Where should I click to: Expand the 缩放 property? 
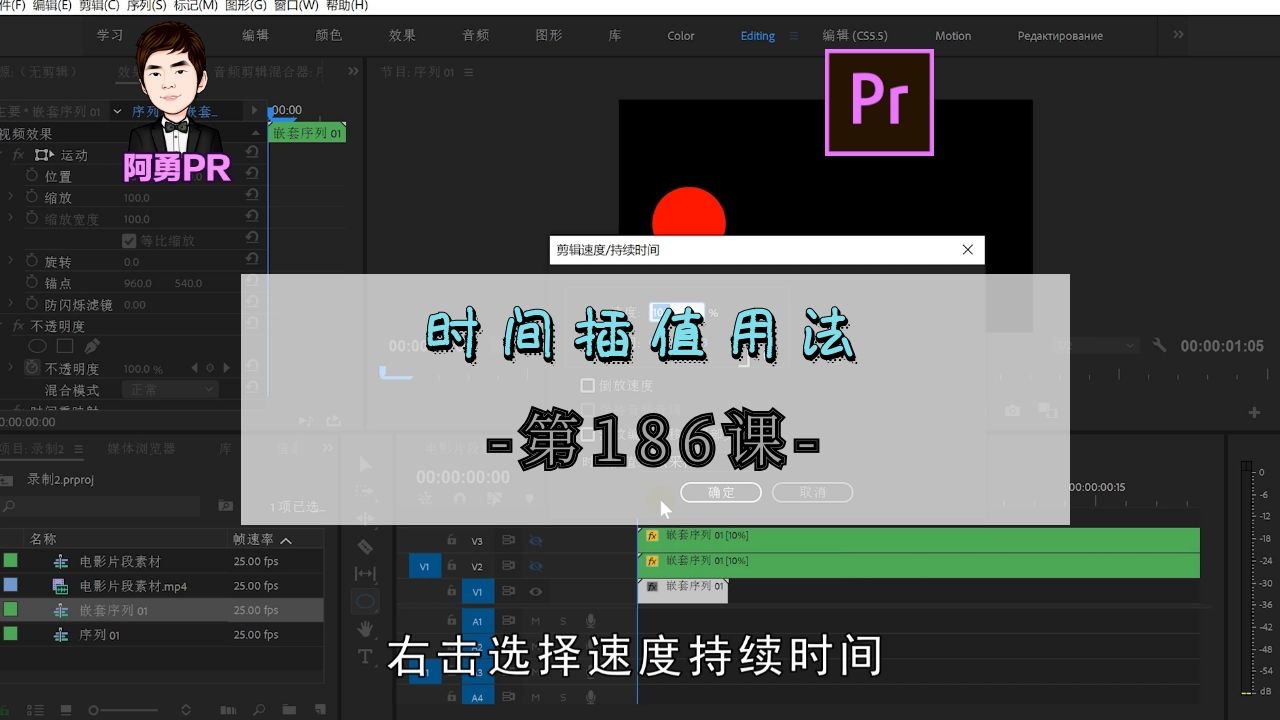11,197
